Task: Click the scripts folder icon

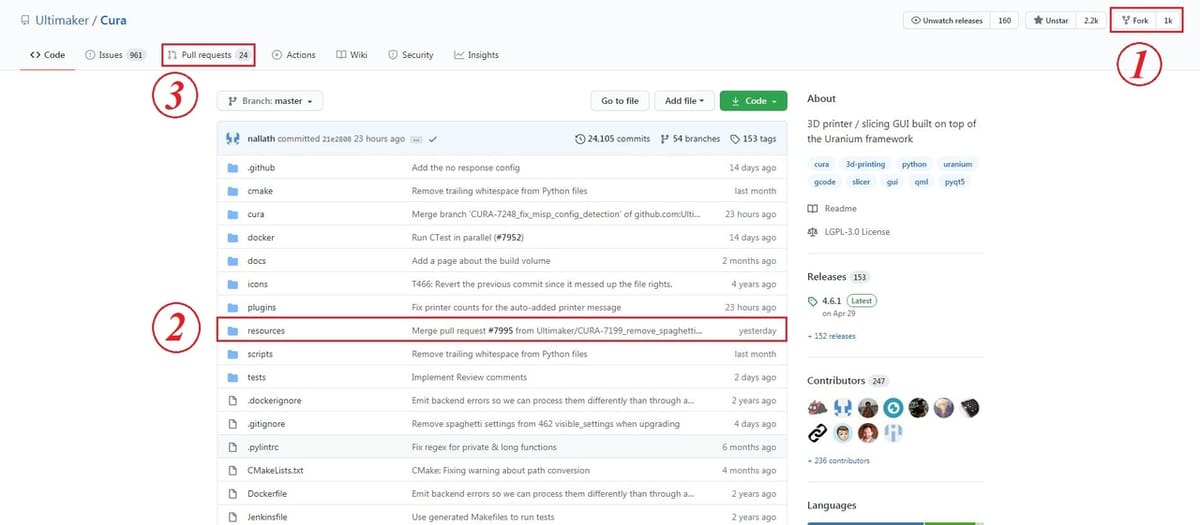Action: (x=232, y=354)
